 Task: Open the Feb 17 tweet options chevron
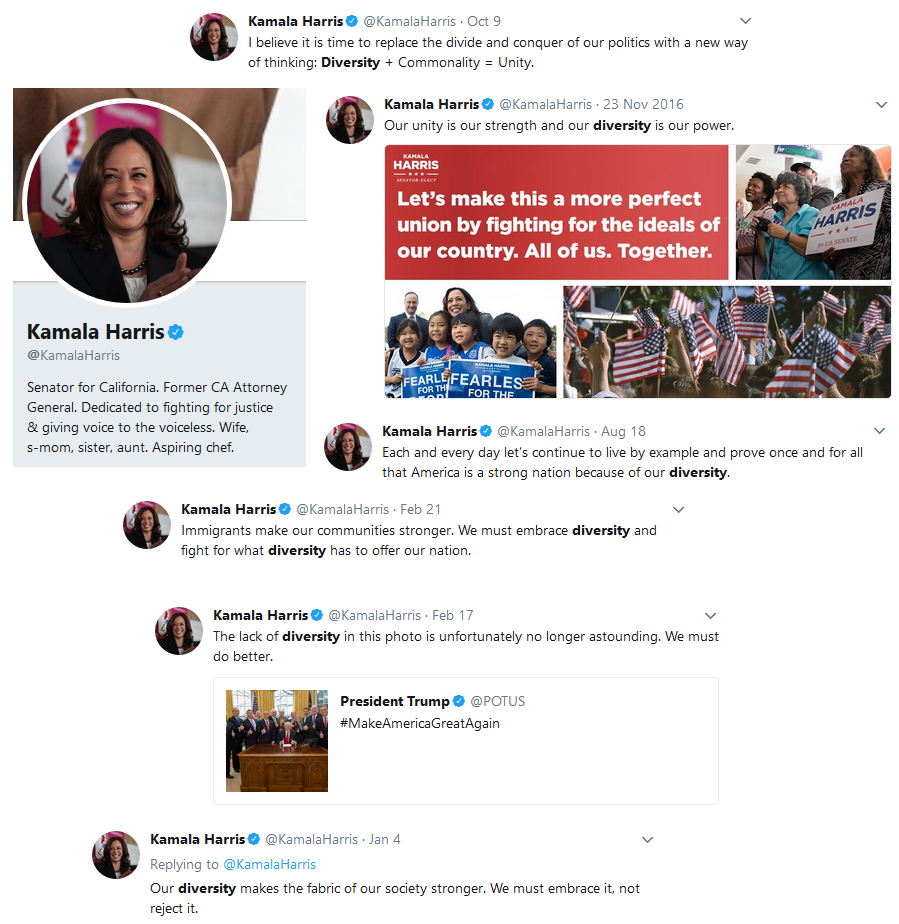coord(710,616)
